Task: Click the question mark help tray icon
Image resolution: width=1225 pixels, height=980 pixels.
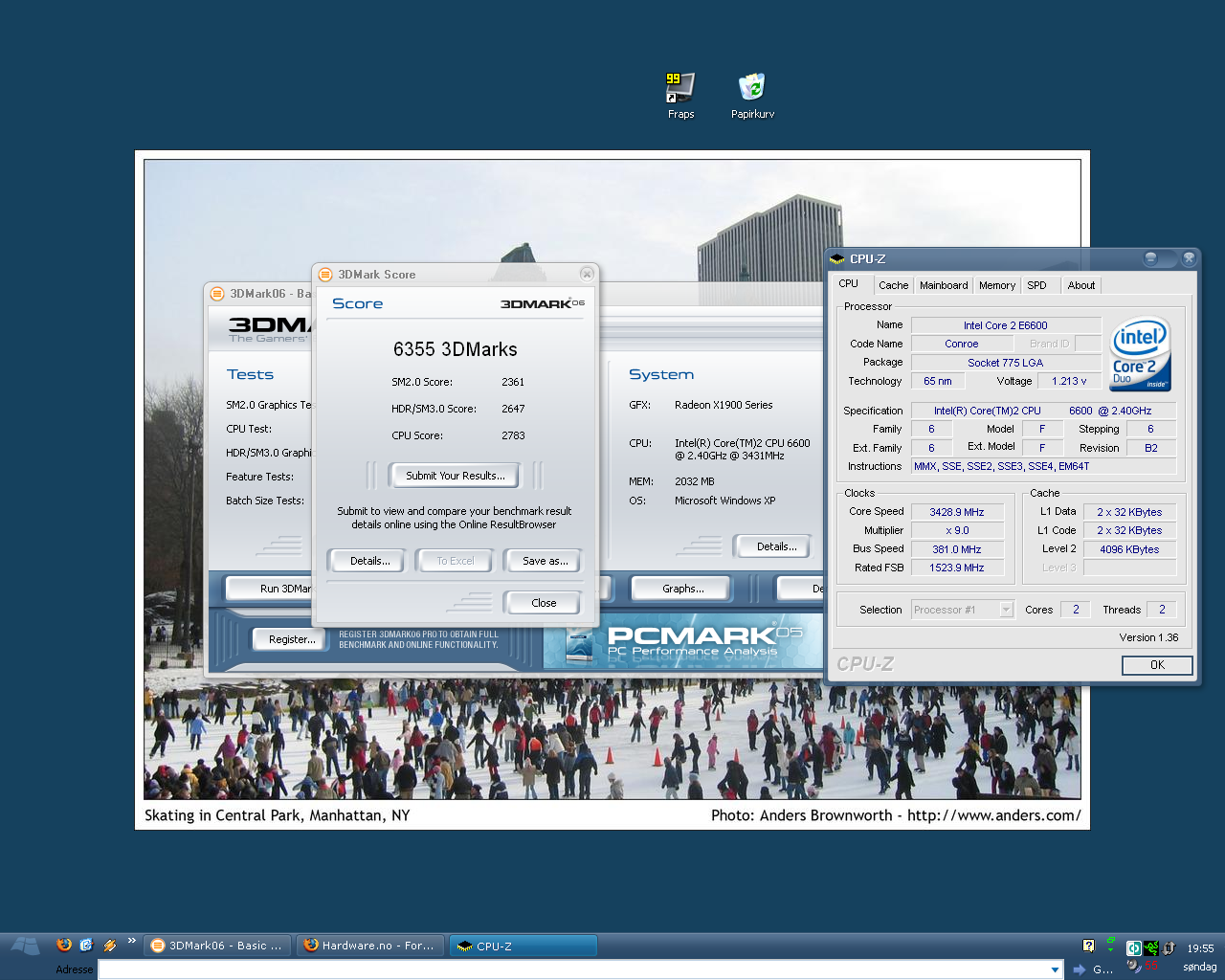Action: tap(1088, 946)
